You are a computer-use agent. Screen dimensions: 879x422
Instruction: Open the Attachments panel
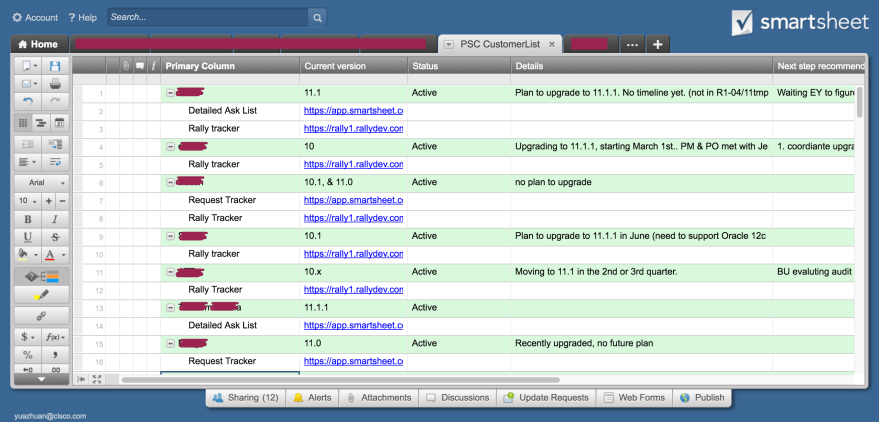[x=378, y=398]
